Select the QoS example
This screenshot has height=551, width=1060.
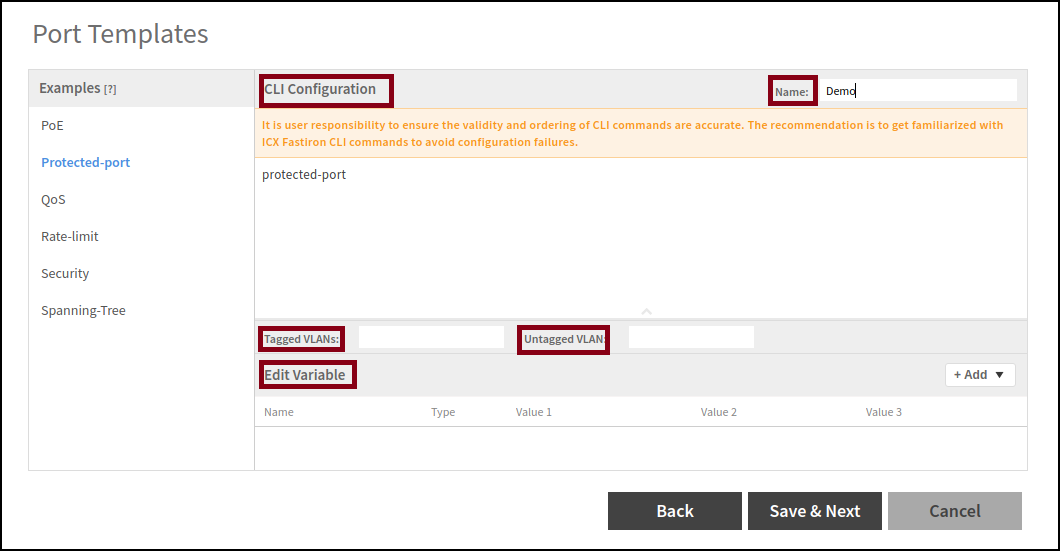(x=53, y=199)
